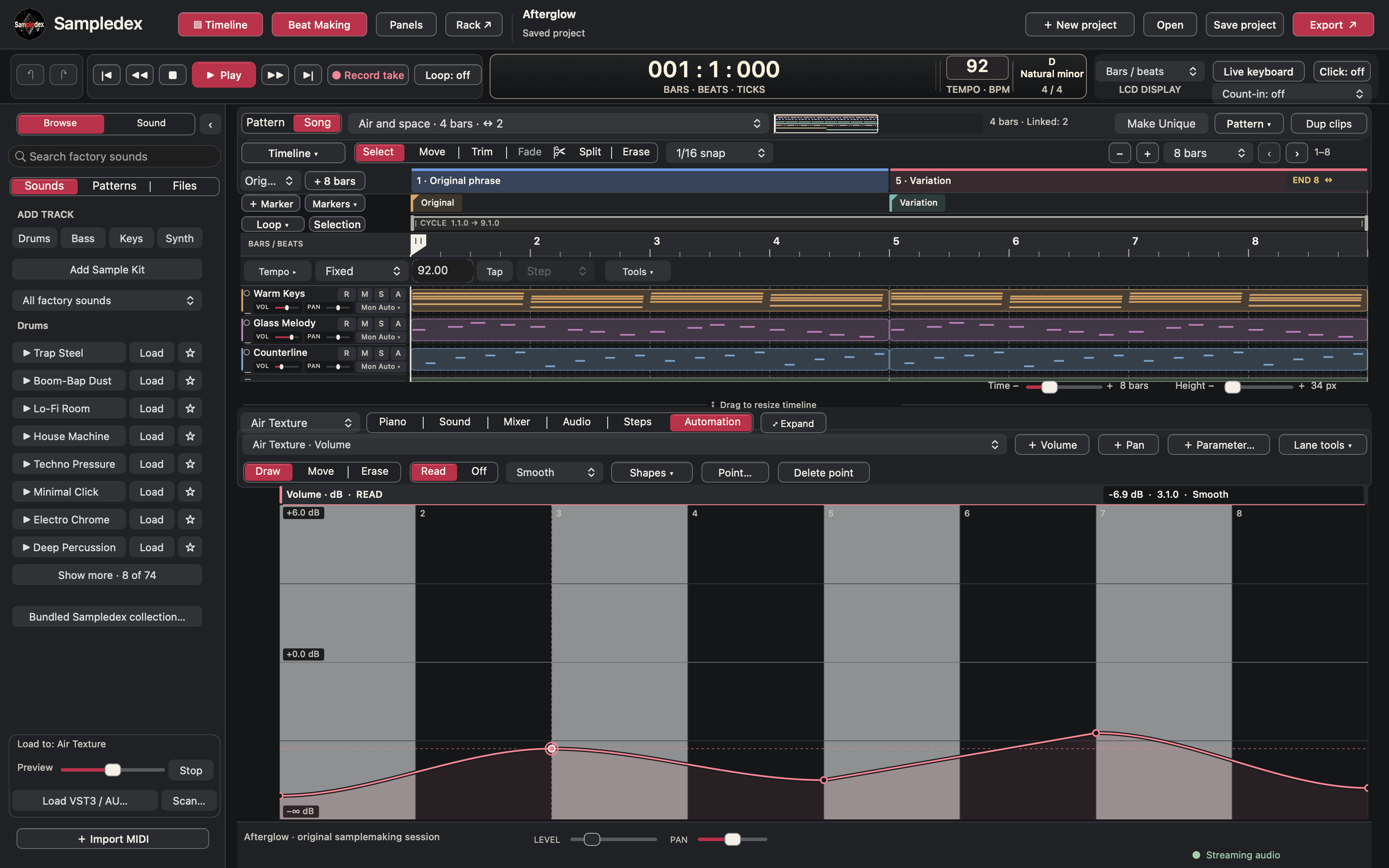The image size is (1389, 868).
Task: Switch sidebar to Sound tab
Action: click(x=151, y=123)
